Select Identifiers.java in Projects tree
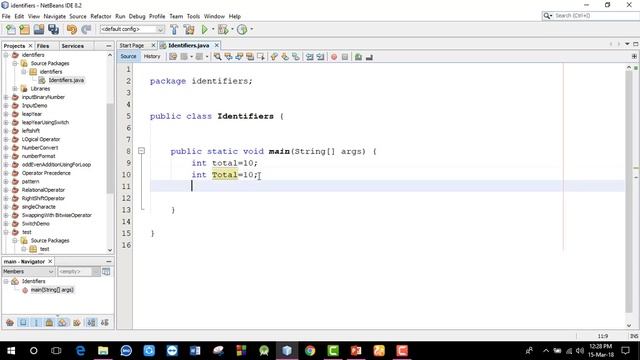This screenshot has height=360, width=640. click(x=66, y=80)
